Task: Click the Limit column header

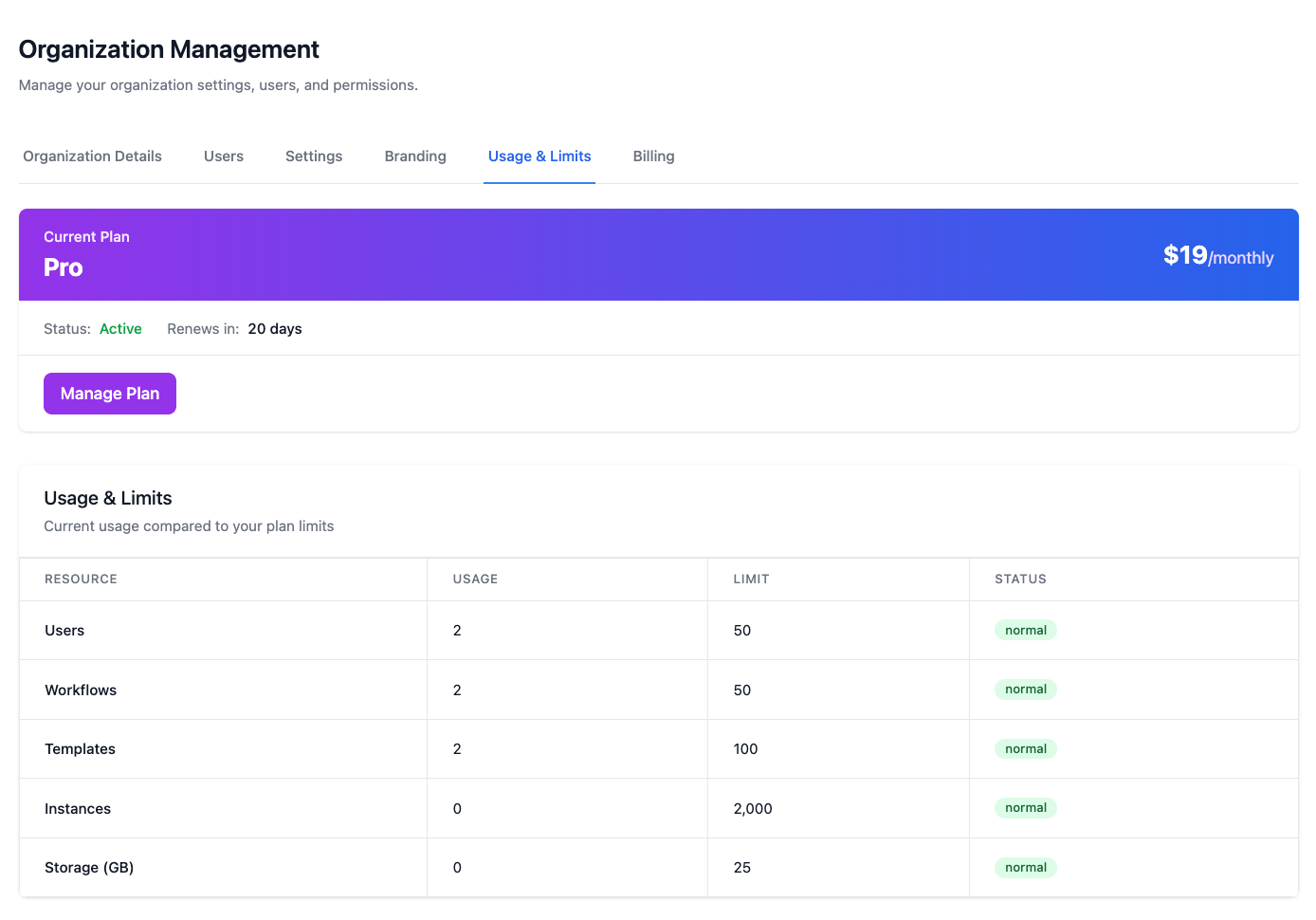Action: pyautogui.click(x=751, y=580)
